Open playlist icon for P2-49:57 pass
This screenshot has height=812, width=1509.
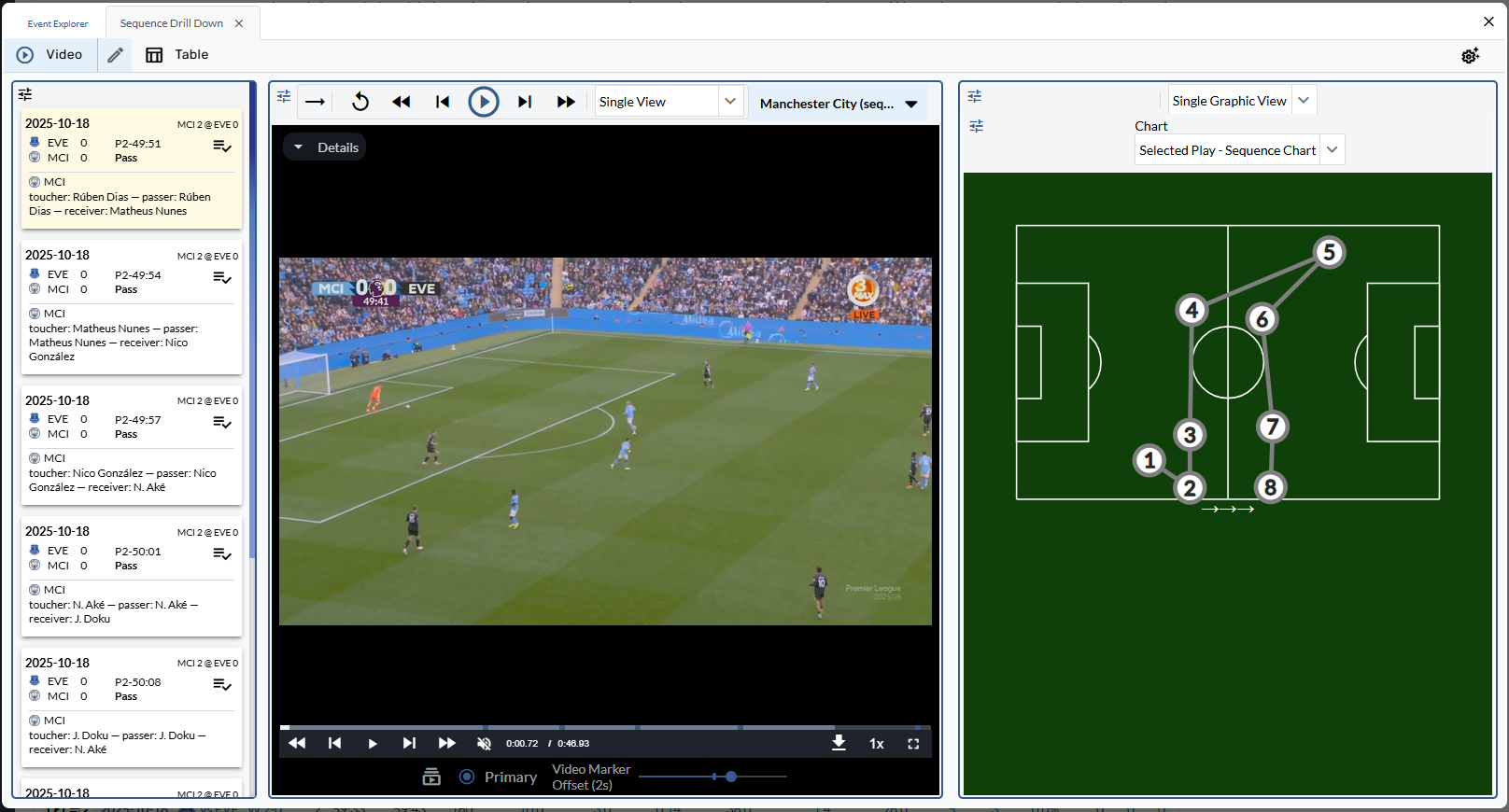[222, 423]
